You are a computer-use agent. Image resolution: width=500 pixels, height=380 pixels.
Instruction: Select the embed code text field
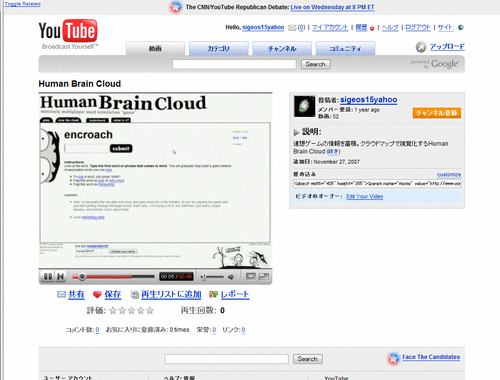click(x=377, y=183)
